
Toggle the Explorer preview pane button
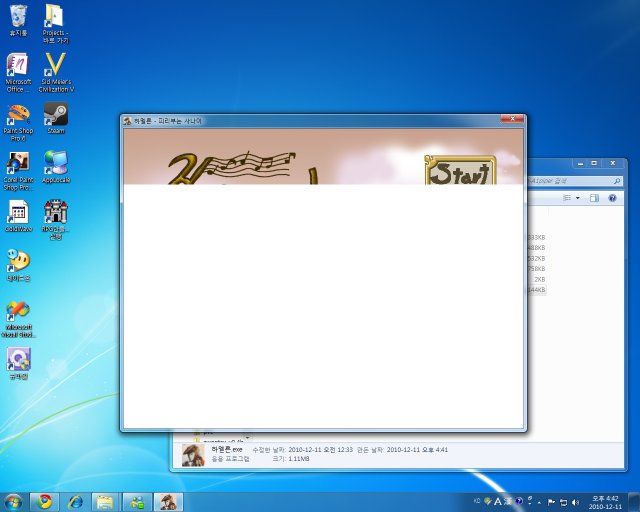pyautogui.click(x=594, y=198)
